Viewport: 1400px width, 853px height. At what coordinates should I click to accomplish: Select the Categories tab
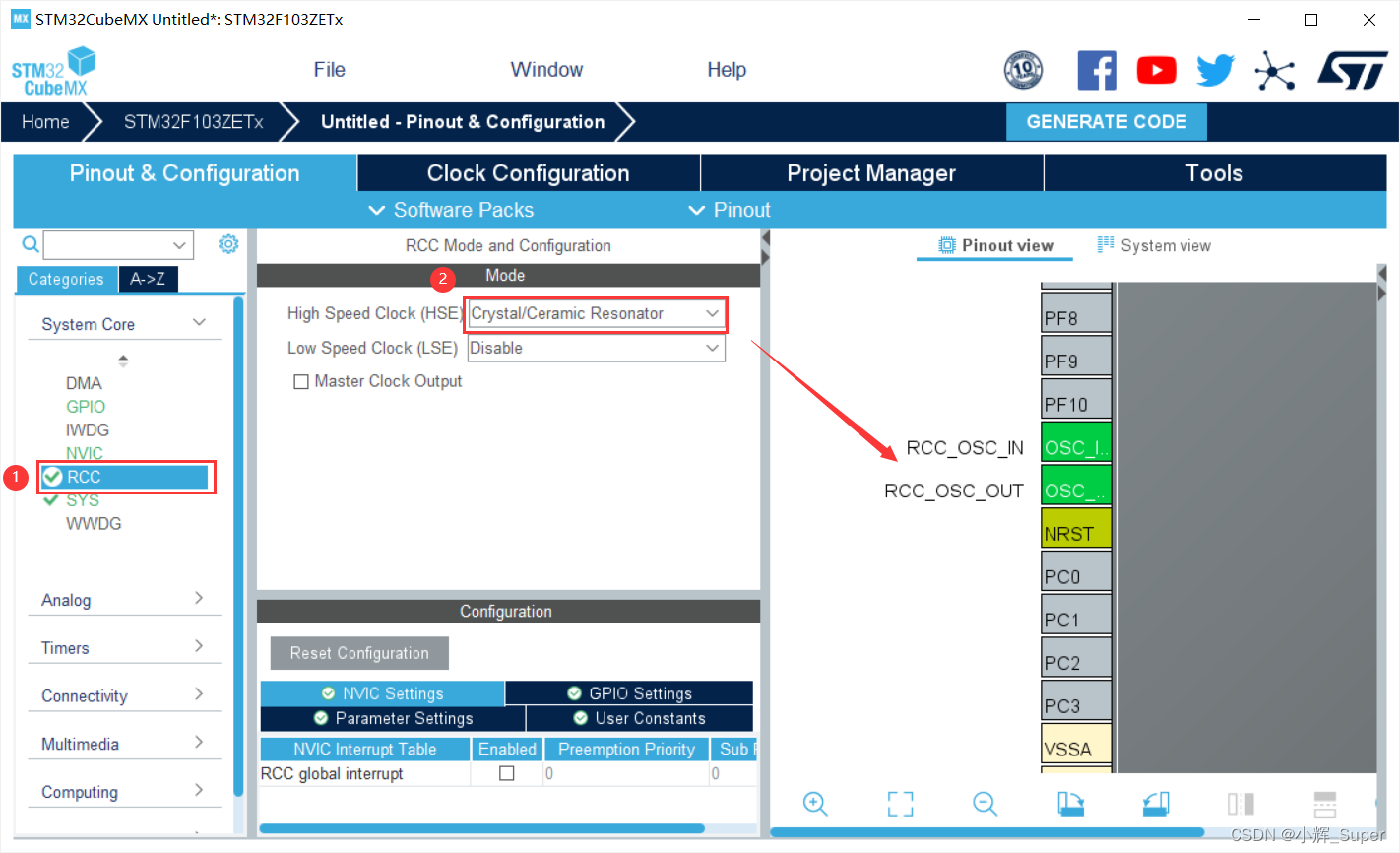[66, 279]
